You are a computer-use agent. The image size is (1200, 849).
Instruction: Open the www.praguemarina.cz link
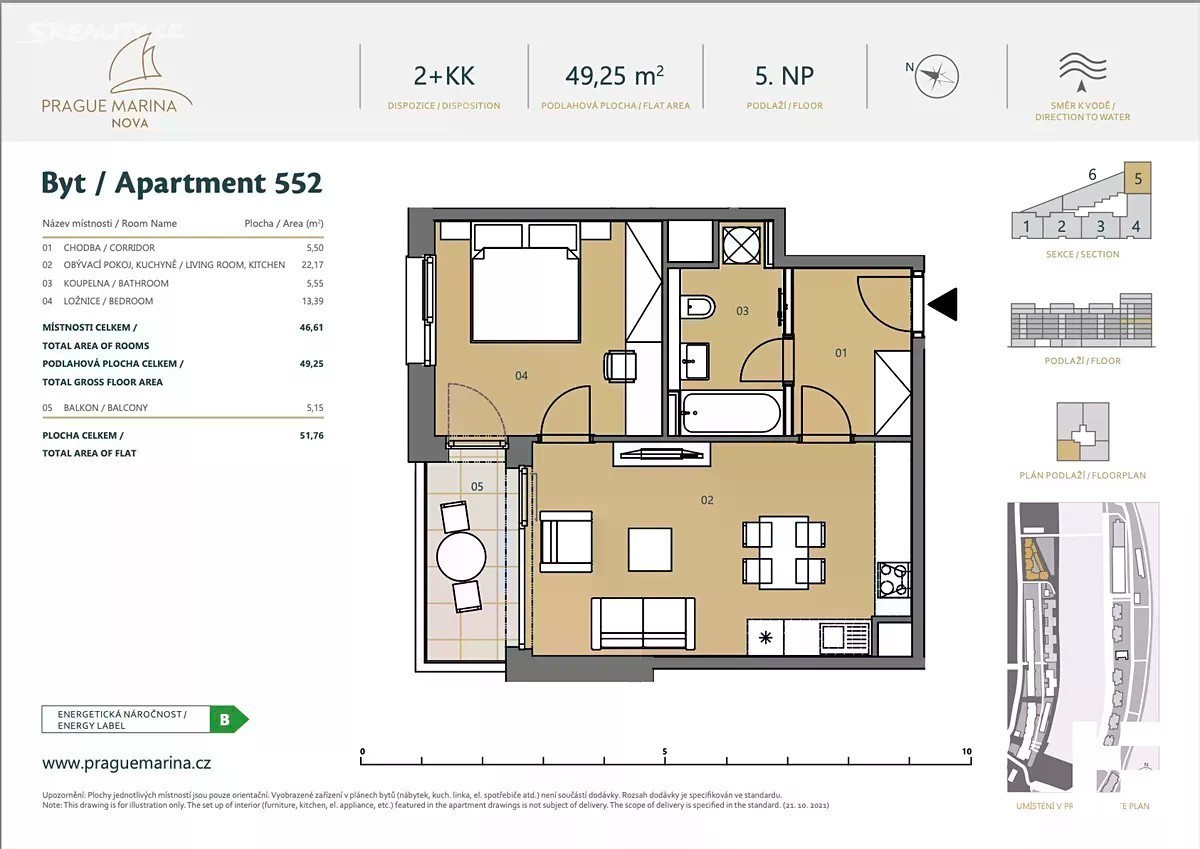click(x=126, y=762)
